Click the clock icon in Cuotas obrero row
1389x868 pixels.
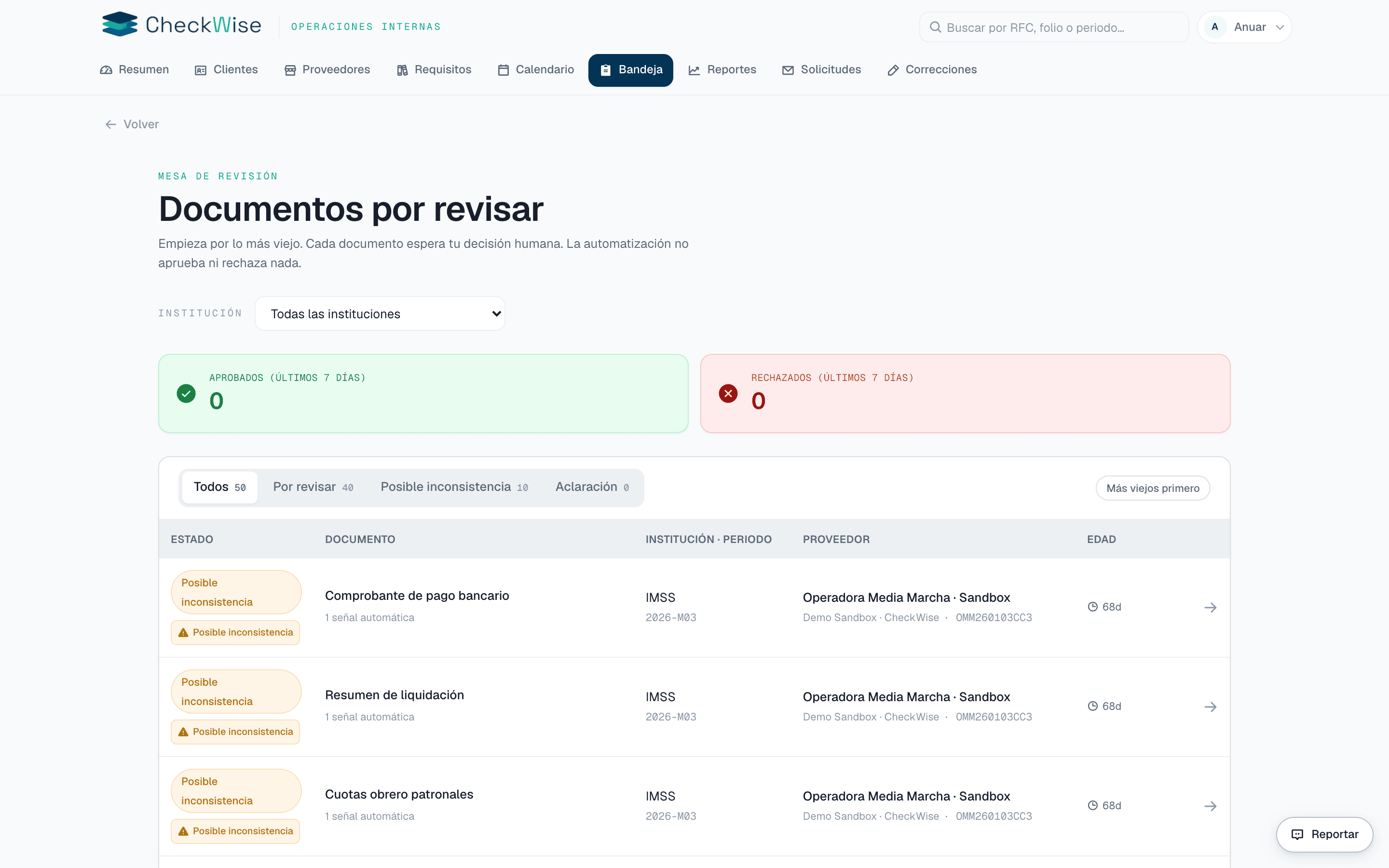[x=1093, y=805]
